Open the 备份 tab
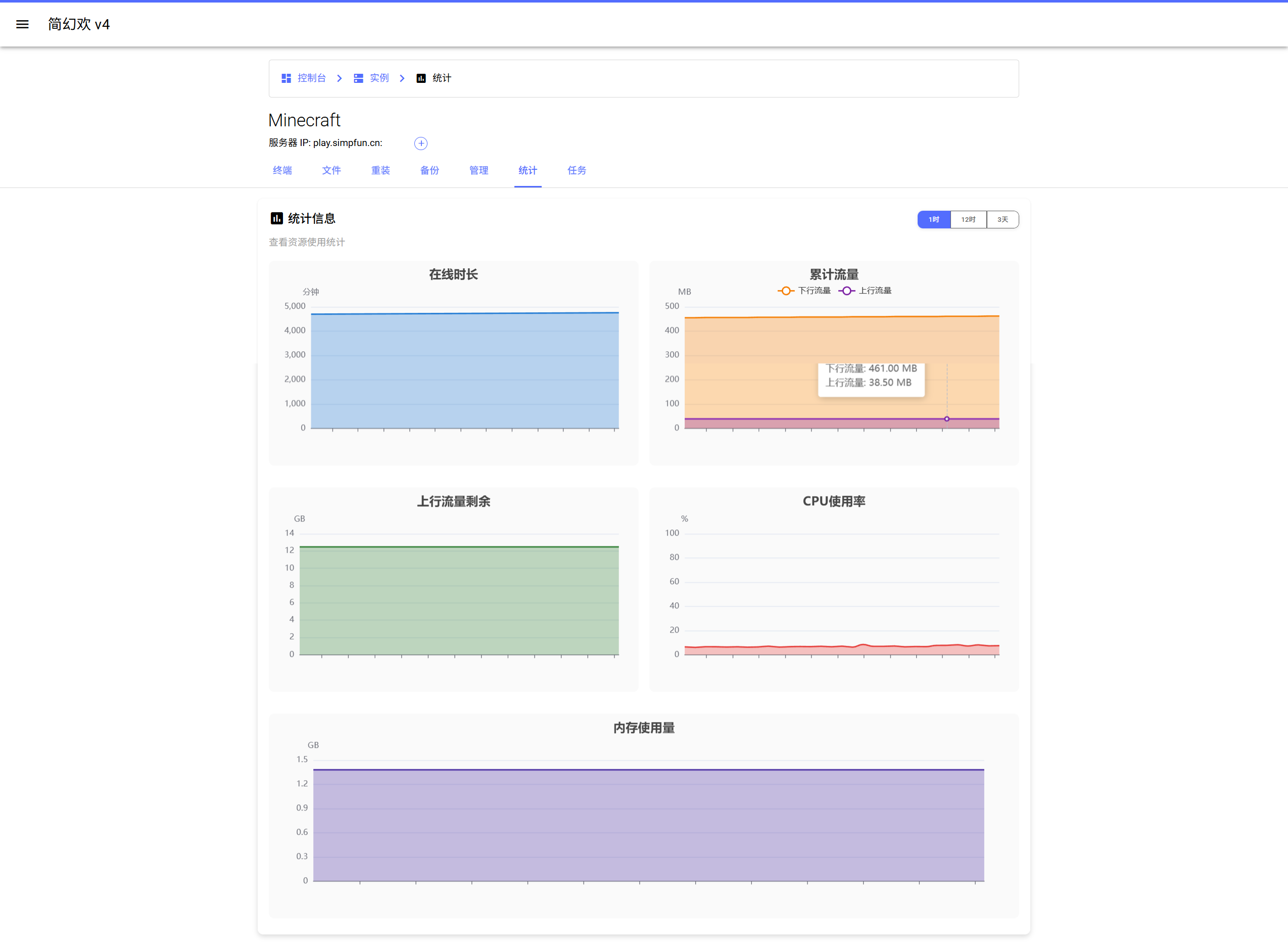This screenshot has height=952, width=1288. 430,171
